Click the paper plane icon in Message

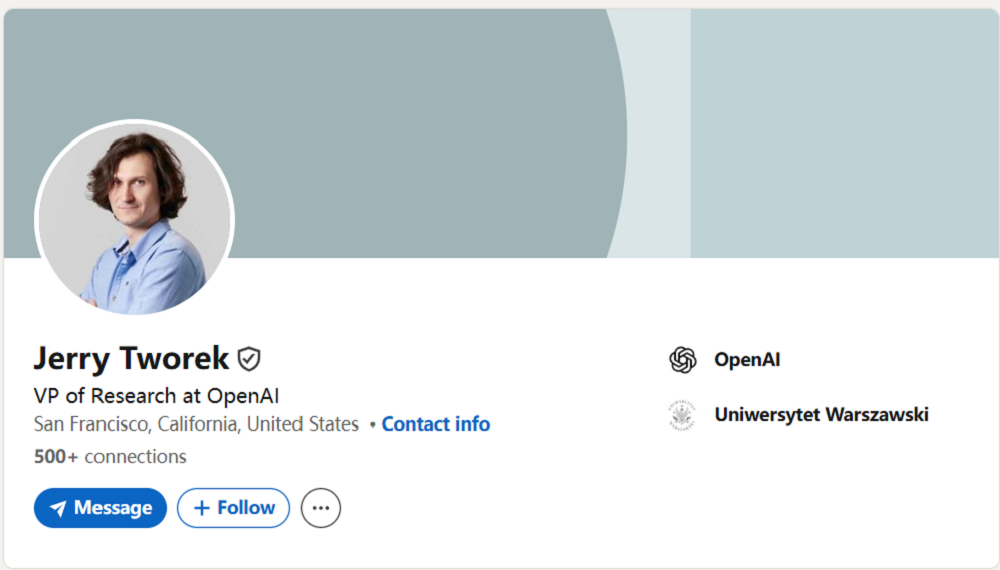58,509
